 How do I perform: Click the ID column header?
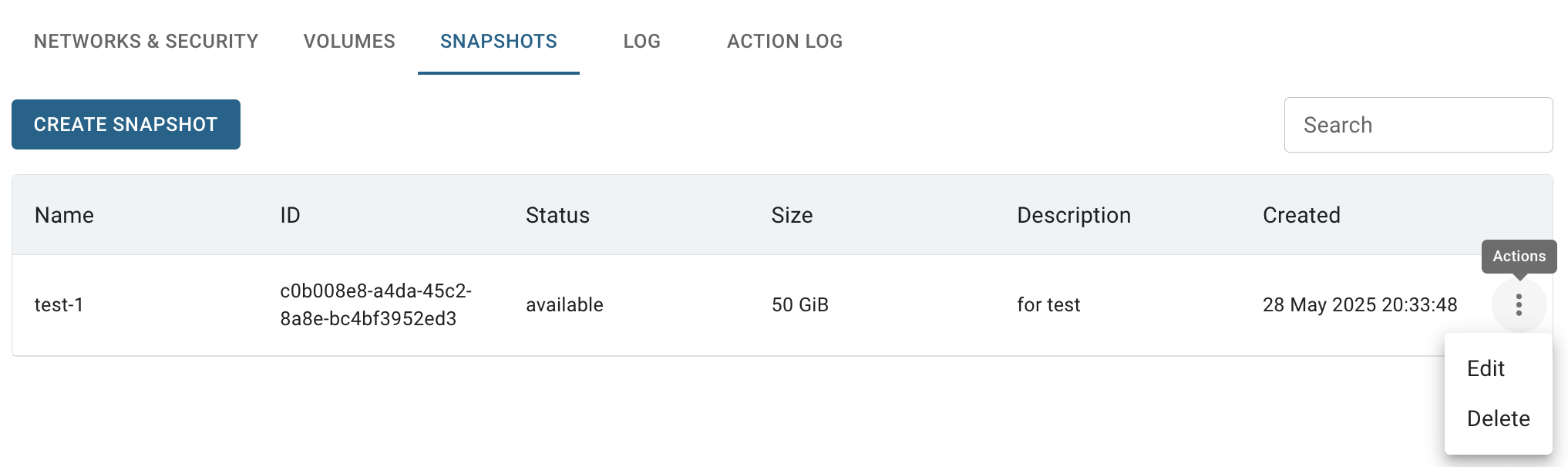pos(290,215)
